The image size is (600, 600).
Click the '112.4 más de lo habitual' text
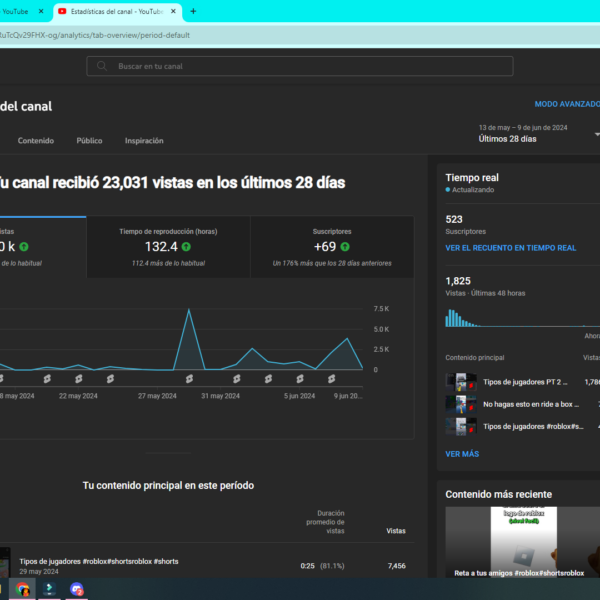[x=168, y=263]
